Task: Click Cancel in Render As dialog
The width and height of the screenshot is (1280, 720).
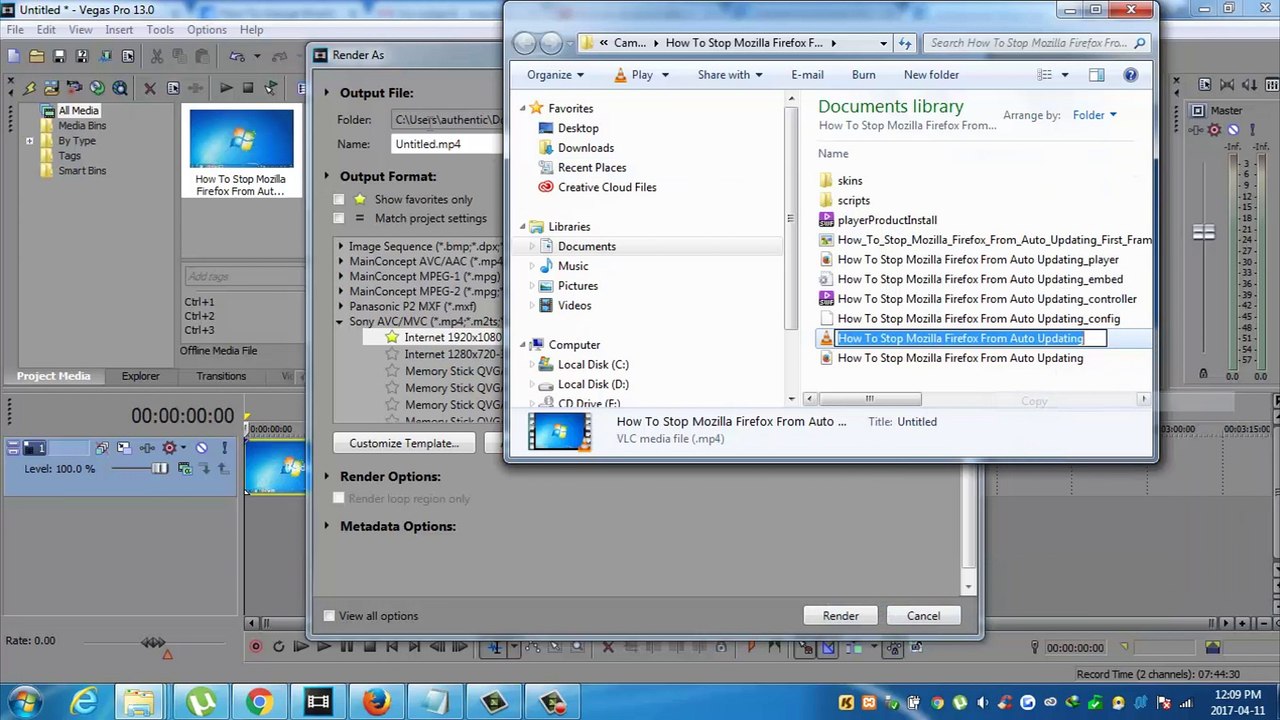Action: tap(923, 616)
